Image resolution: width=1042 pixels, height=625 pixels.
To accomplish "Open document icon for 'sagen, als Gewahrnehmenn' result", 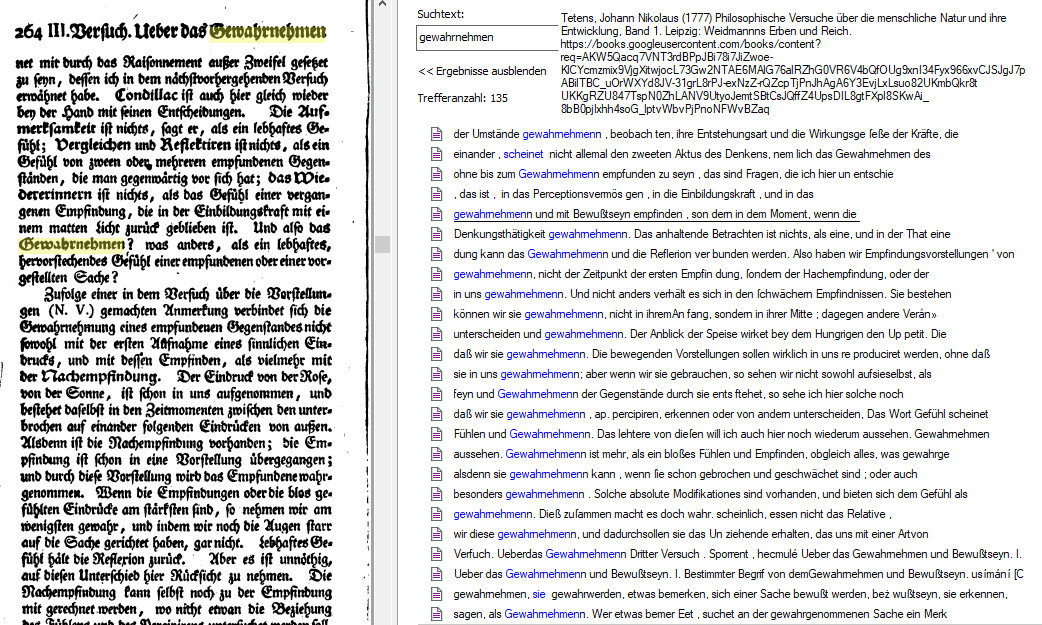I will [x=436, y=614].
